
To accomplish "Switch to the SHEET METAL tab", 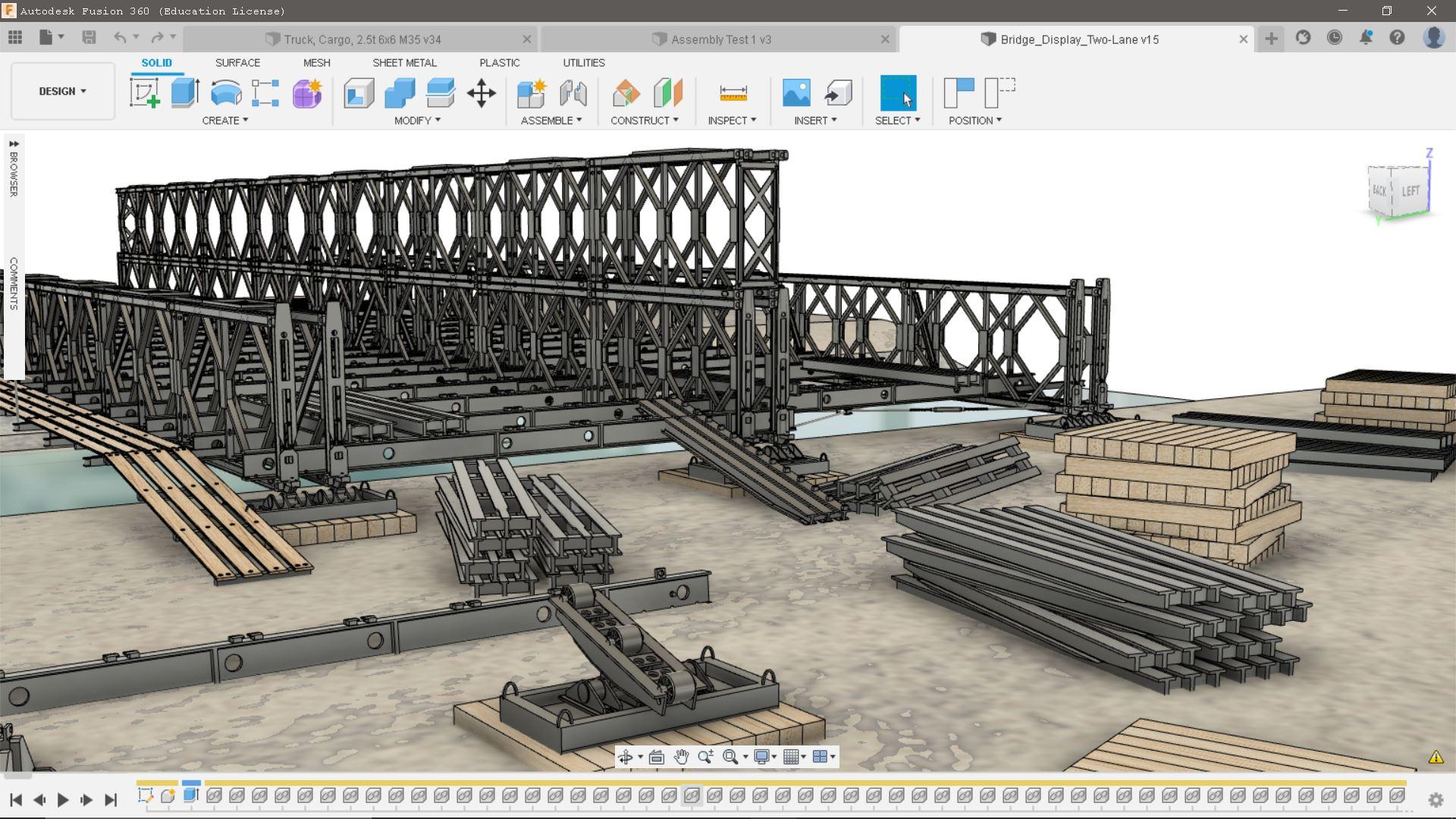I will (404, 63).
